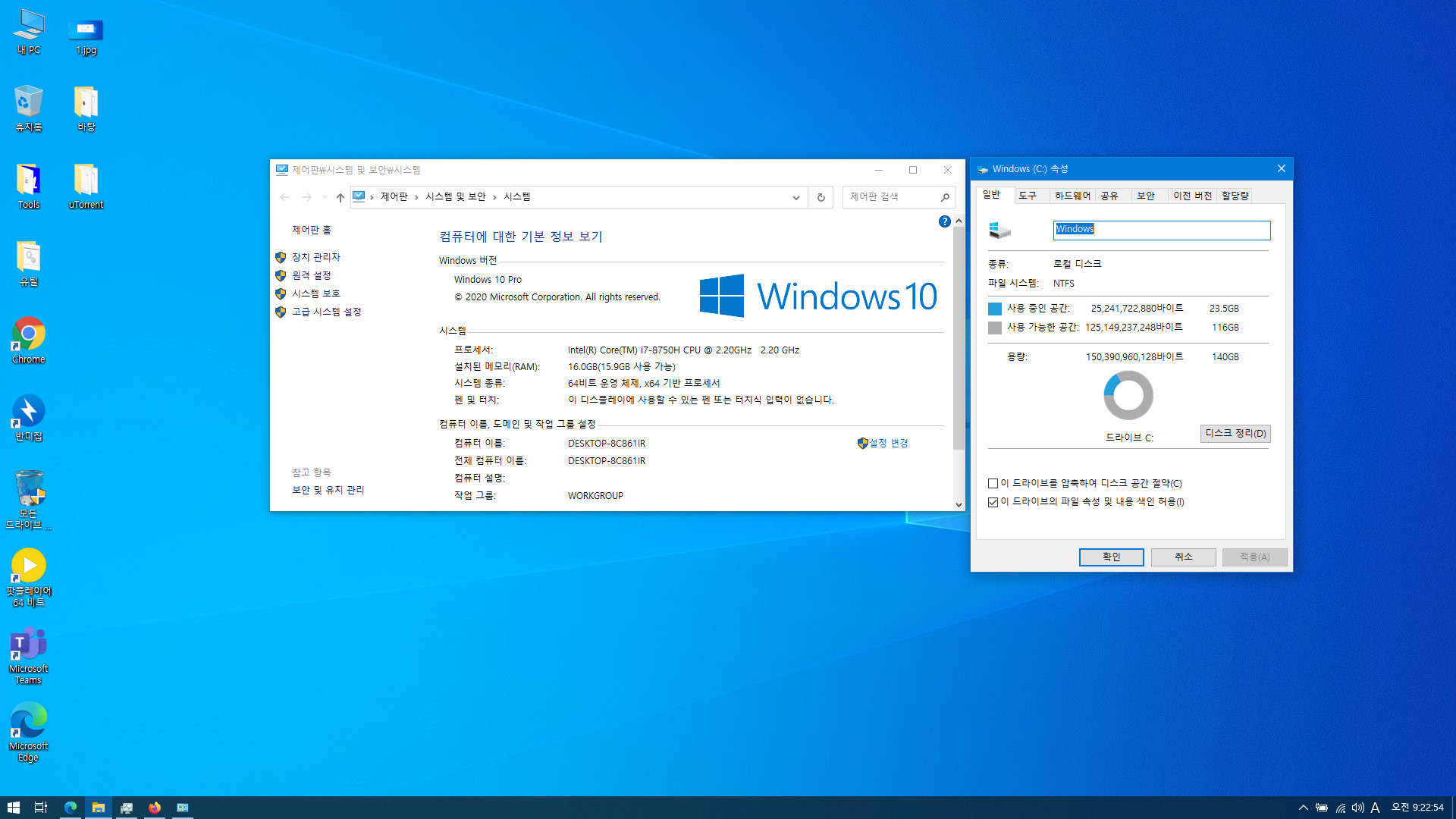This screenshot has height=819, width=1456.
Task: Open 장치 관리자 link
Action: pos(315,258)
